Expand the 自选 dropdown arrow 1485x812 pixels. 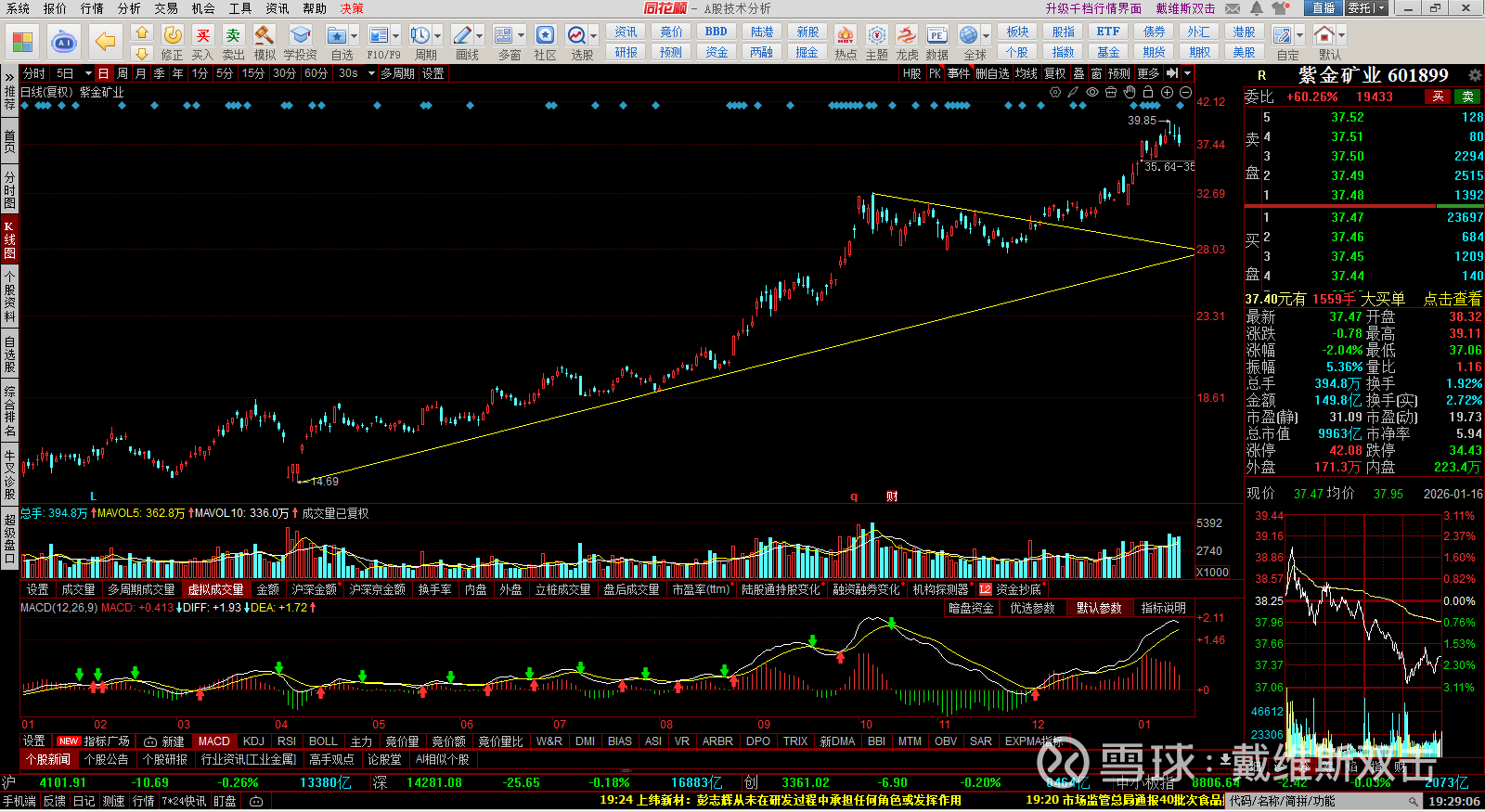(x=355, y=35)
